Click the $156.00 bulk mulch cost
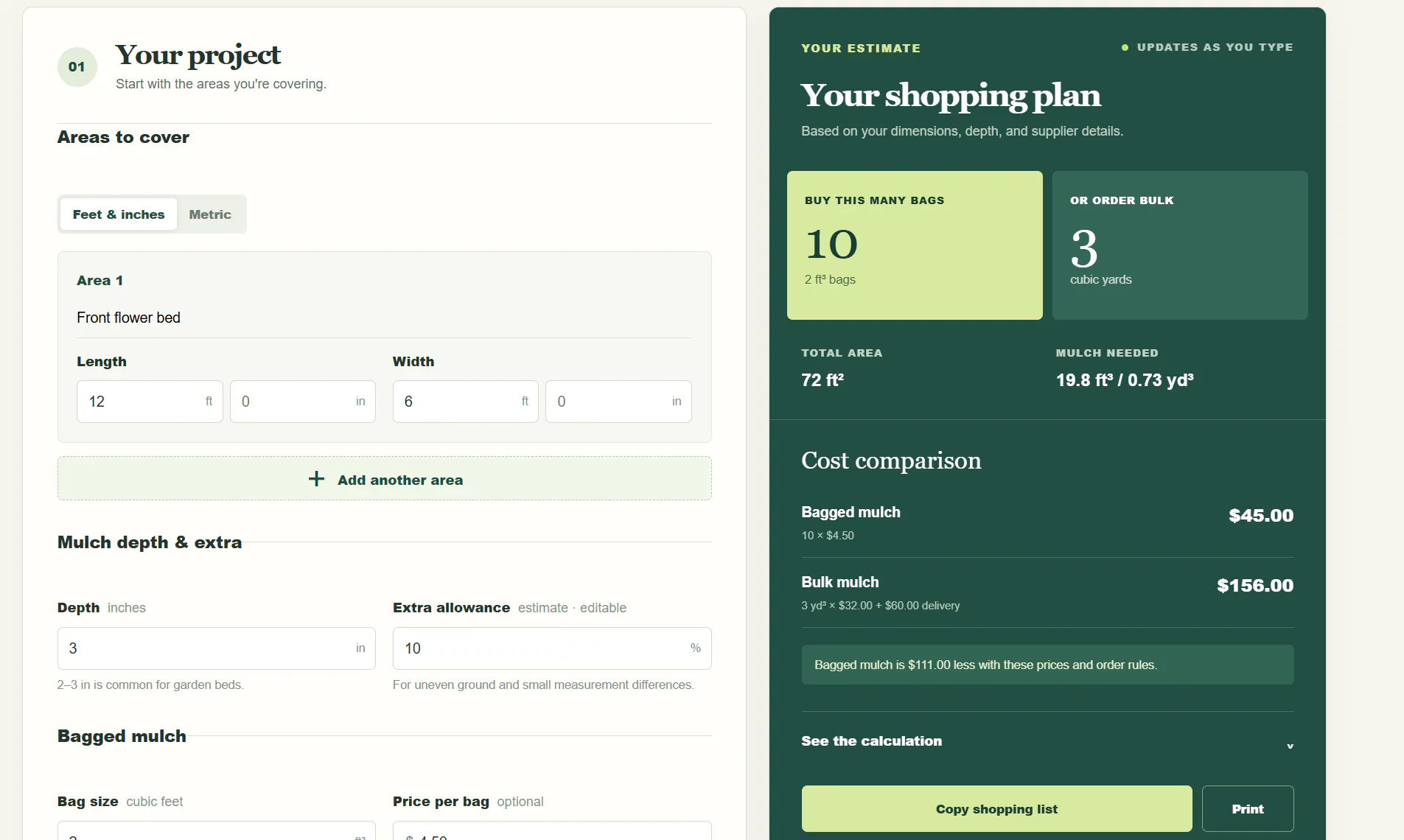 click(1255, 586)
